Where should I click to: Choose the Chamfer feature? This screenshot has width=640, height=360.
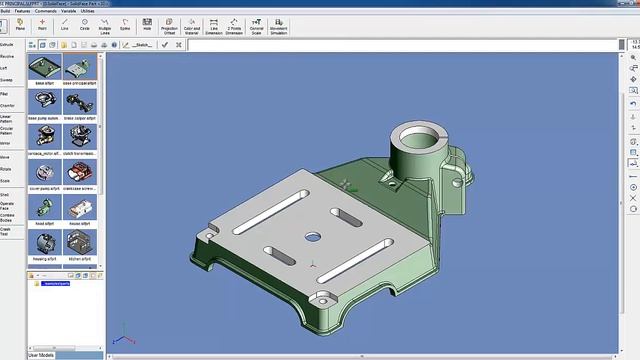(7, 106)
